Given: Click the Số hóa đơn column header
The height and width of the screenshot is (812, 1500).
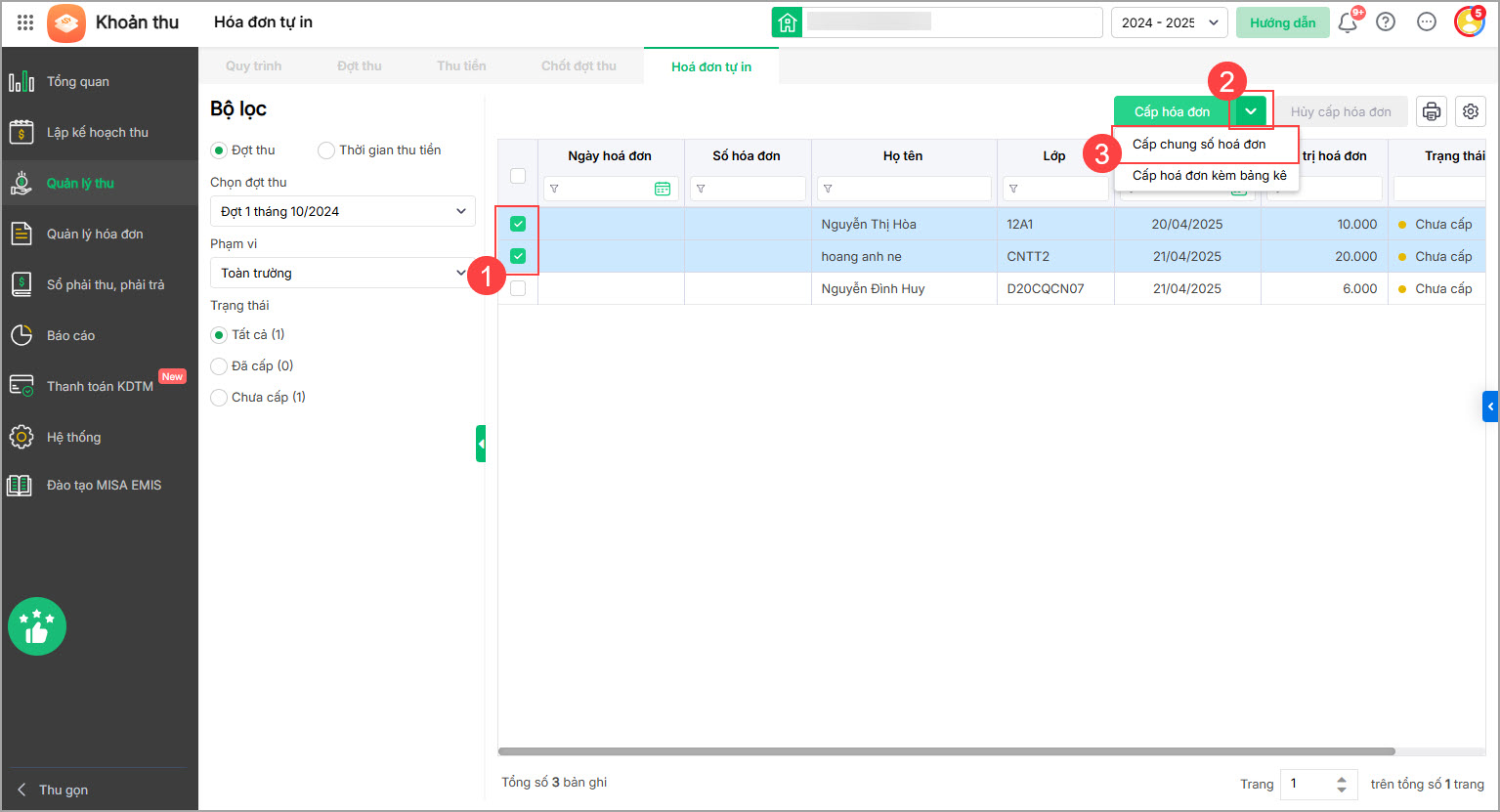Looking at the screenshot, I should click(x=747, y=155).
